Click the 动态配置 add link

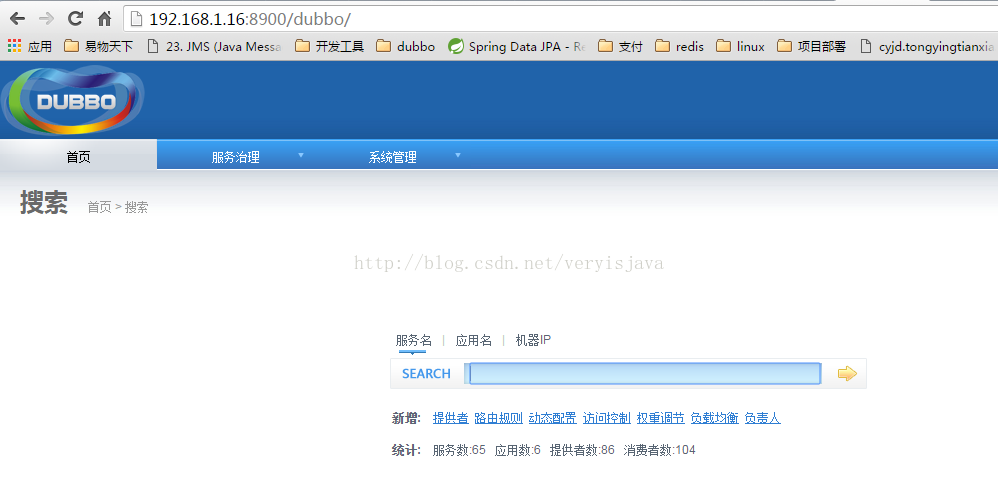(552, 418)
